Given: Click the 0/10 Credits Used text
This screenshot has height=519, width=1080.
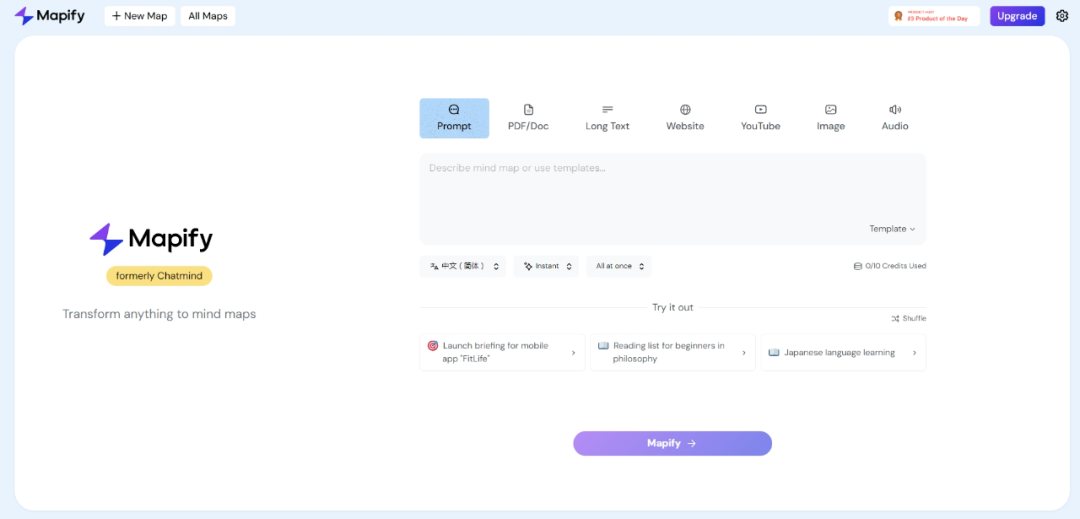Looking at the screenshot, I should tap(895, 266).
